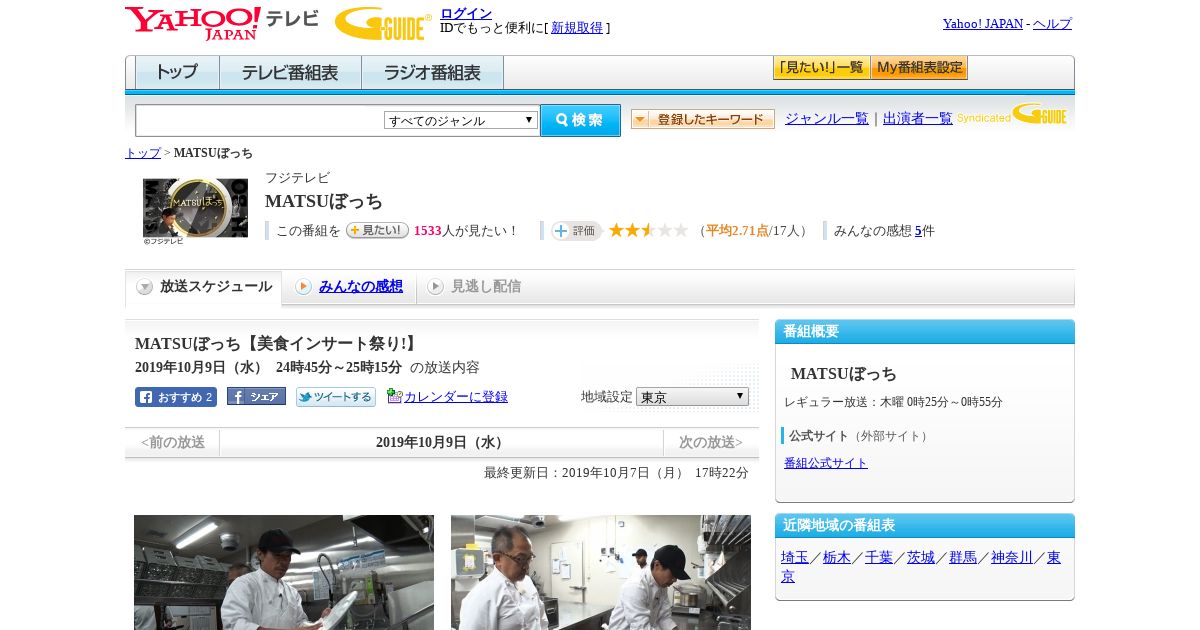Click the 新規取得 link
Viewport: 1200px width, 630px height.
577,28
